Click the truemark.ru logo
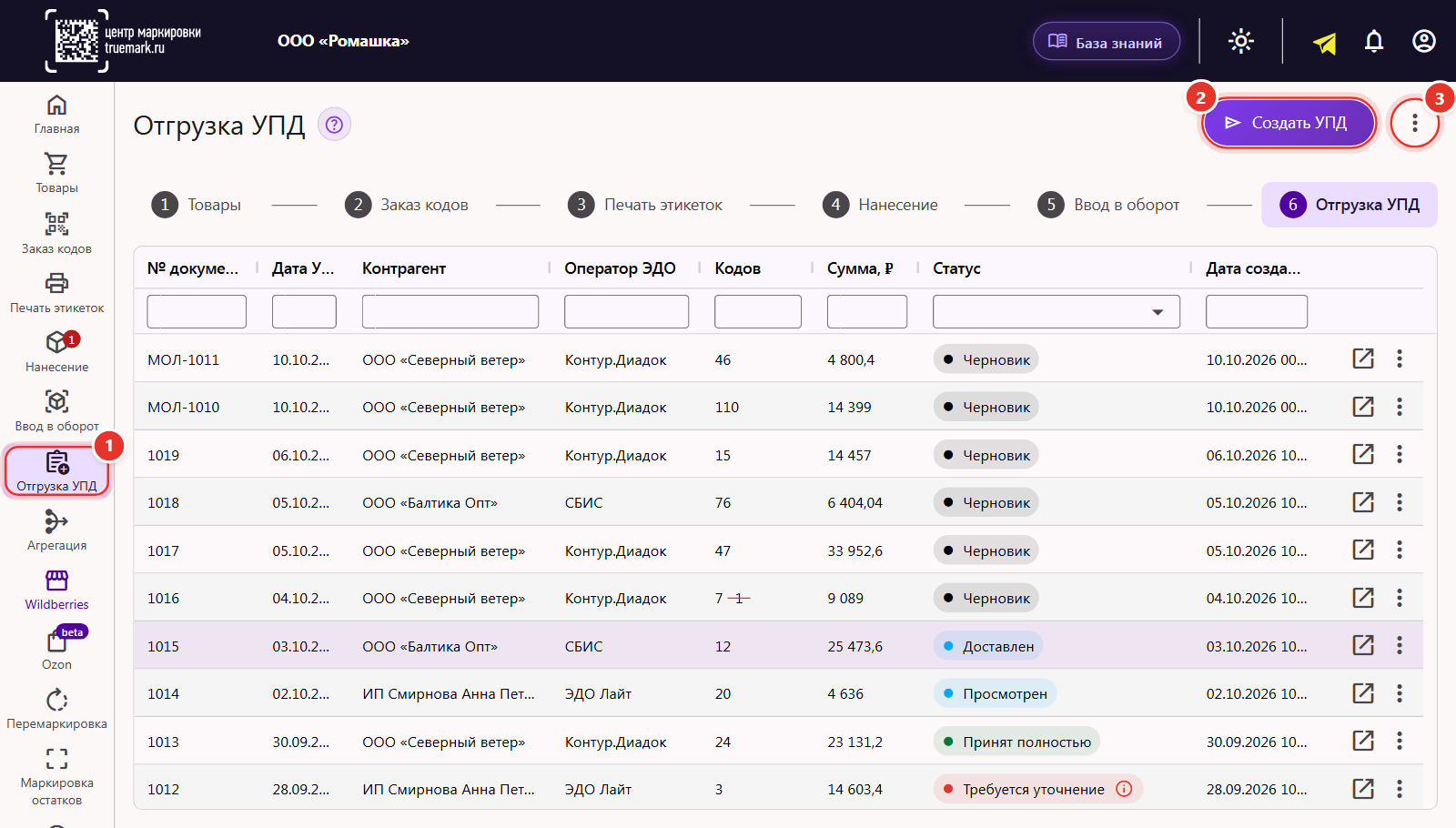This screenshot has height=828, width=1456. (123, 41)
